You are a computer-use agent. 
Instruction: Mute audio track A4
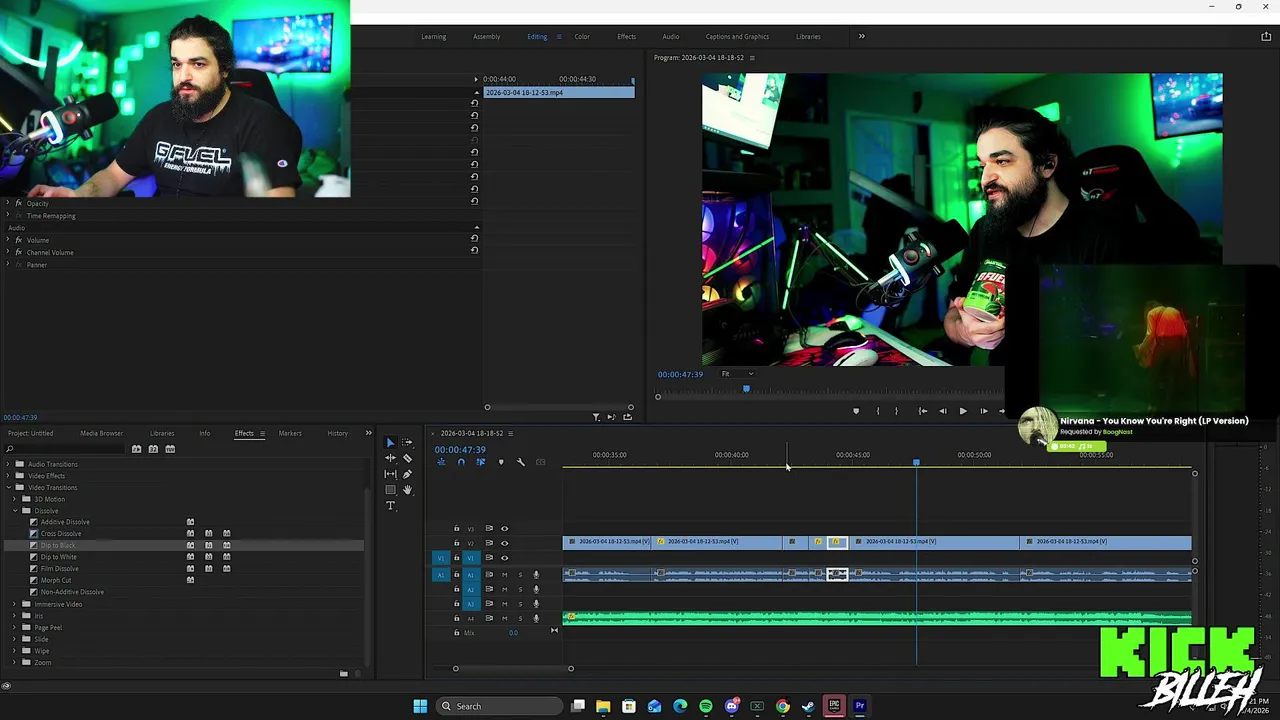(504, 618)
